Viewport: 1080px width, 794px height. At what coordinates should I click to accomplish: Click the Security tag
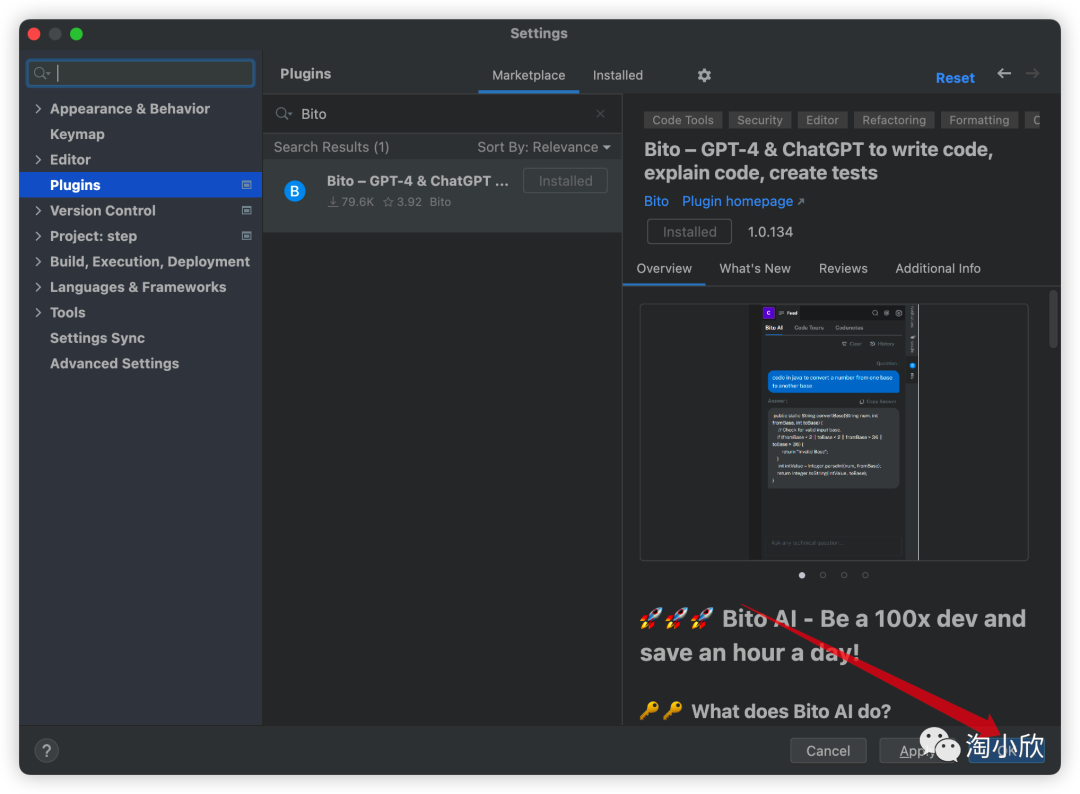pos(759,120)
